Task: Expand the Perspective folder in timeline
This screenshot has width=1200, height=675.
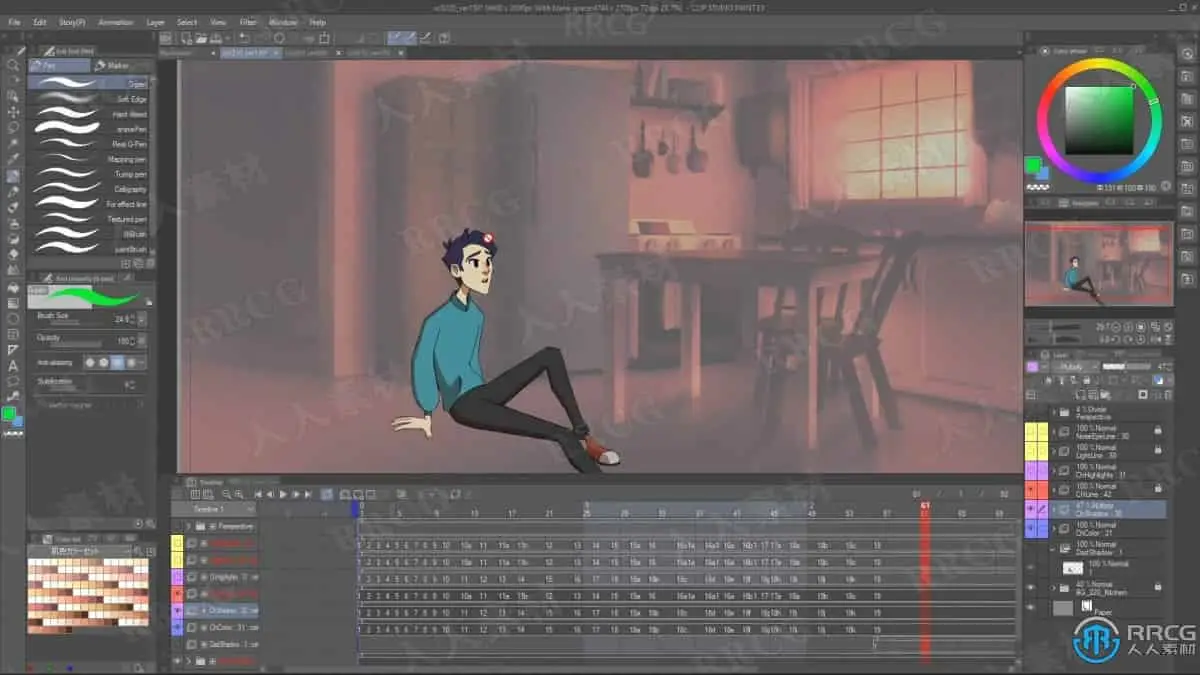Action: (x=188, y=526)
